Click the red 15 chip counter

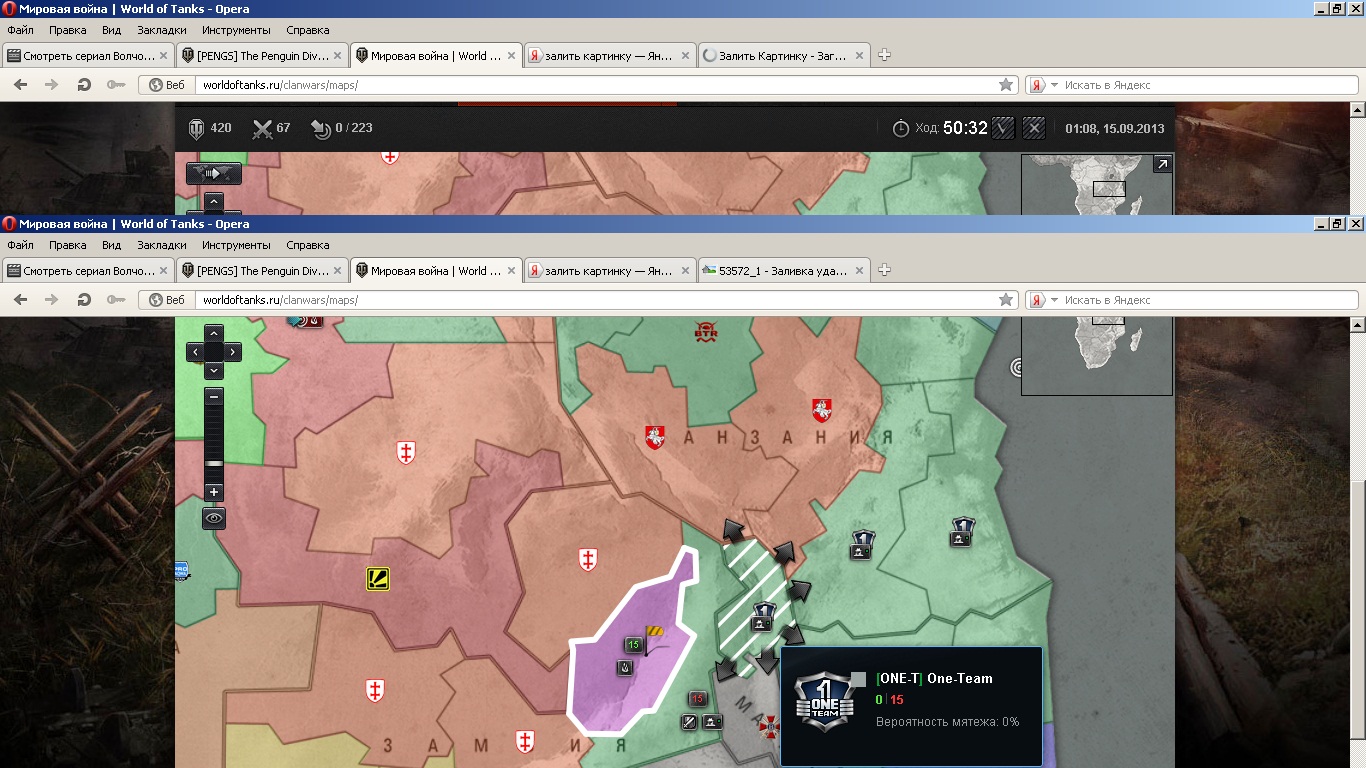pos(698,699)
